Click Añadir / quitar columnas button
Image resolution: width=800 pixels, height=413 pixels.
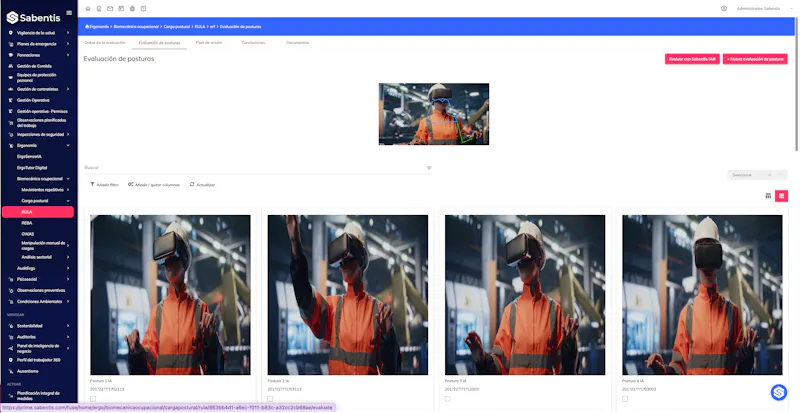point(154,185)
